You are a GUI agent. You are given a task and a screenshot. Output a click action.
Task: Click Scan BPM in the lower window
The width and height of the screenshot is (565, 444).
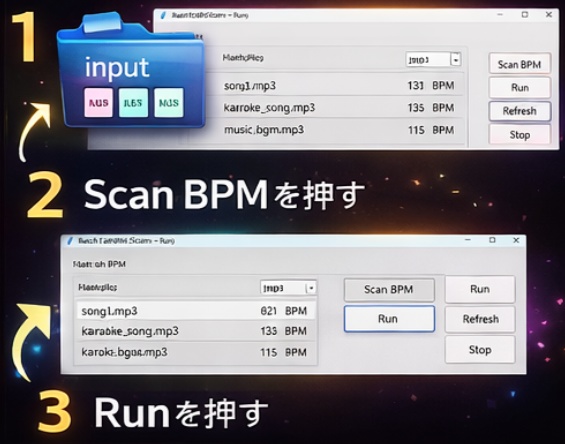pos(389,289)
